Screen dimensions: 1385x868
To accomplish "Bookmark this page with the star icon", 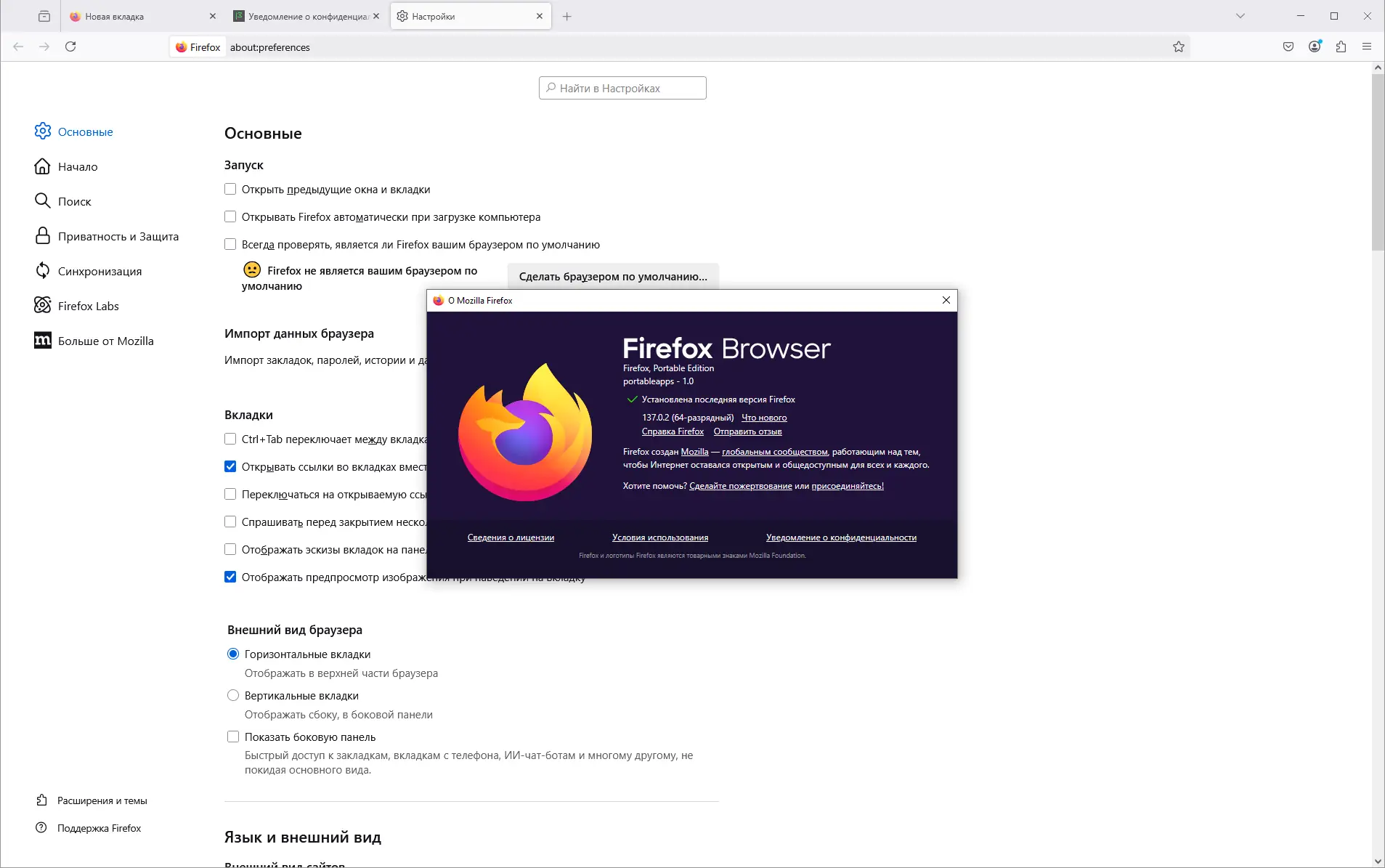I will 1178,46.
